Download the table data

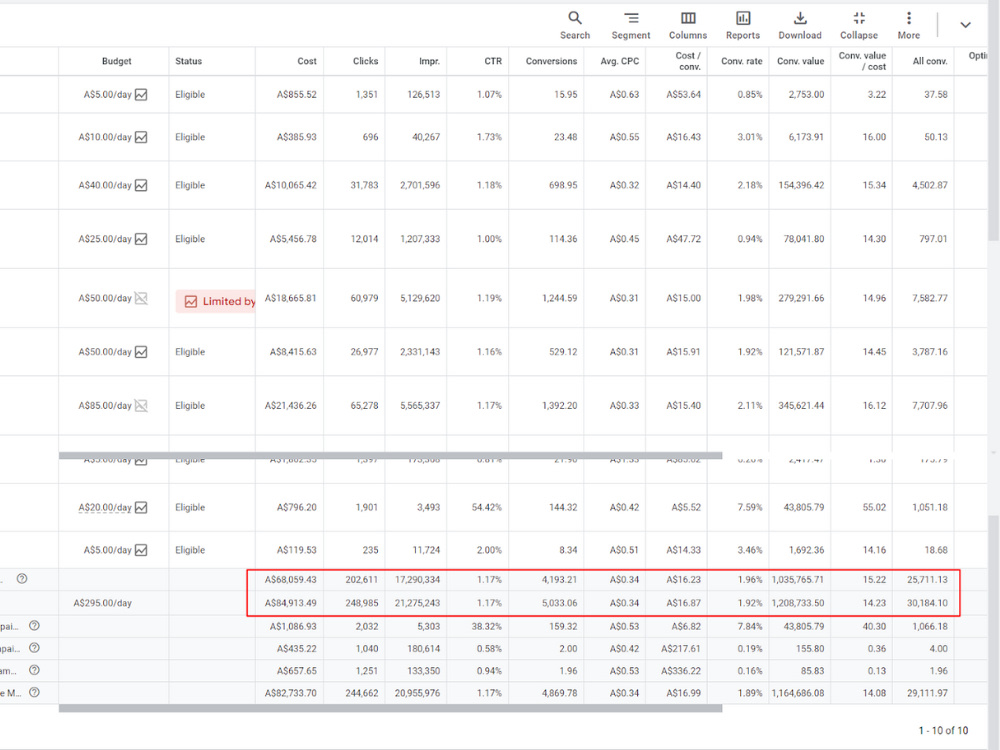(x=800, y=26)
